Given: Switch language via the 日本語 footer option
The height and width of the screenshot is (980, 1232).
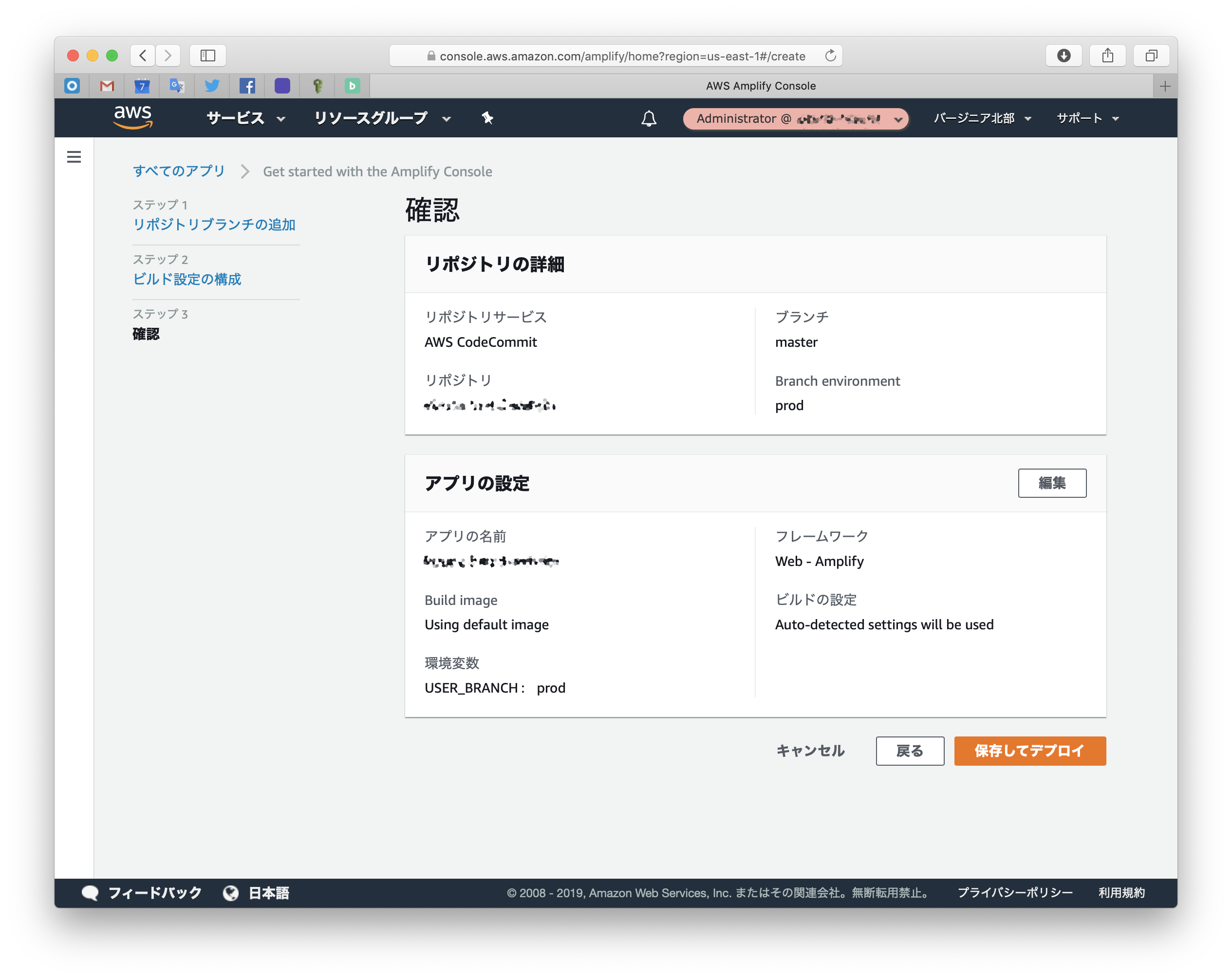Looking at the screenshot, I should pyautogui.click(x=269, y=893).
